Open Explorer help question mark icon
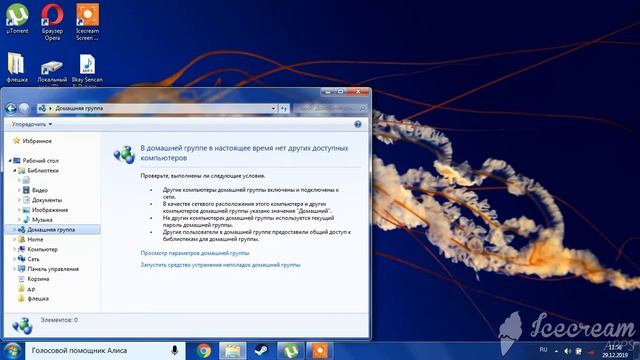Image resolution: width=640 pixels, height=360 pixels. pos(358,124)
